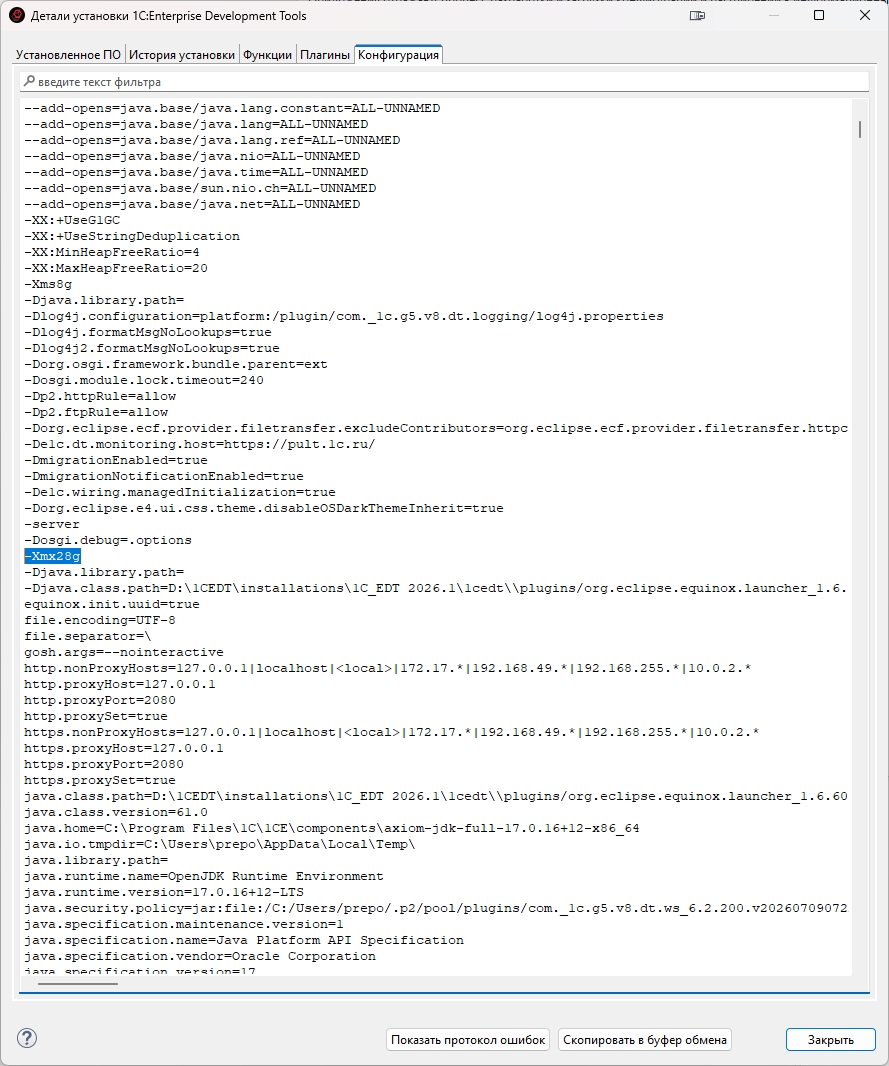
Task: Click the java.class.version=61.0 line
Action: click(x=116, y=812)
